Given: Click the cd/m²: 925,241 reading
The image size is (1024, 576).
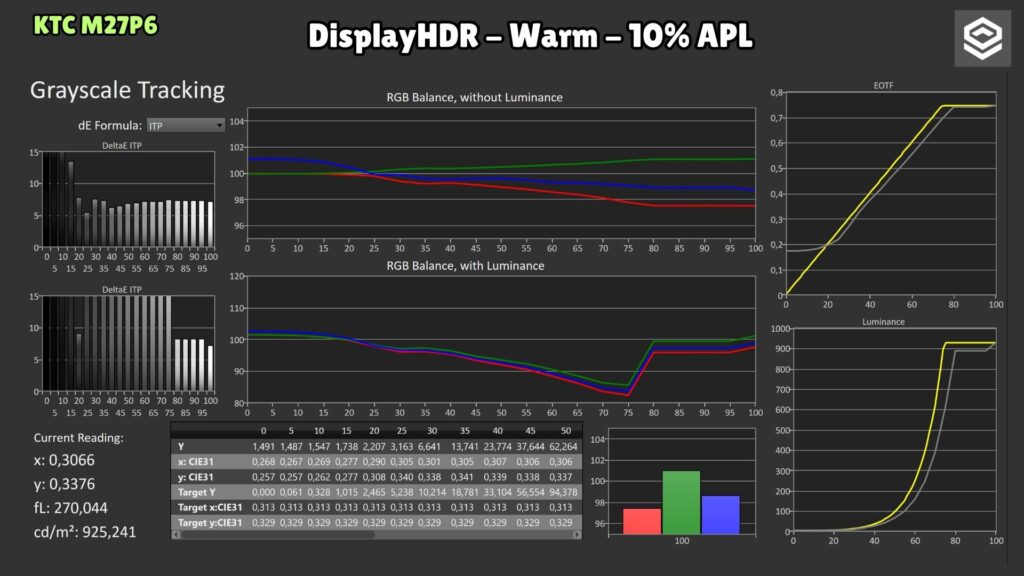Looking at the screenshot, I should (85, 532).
